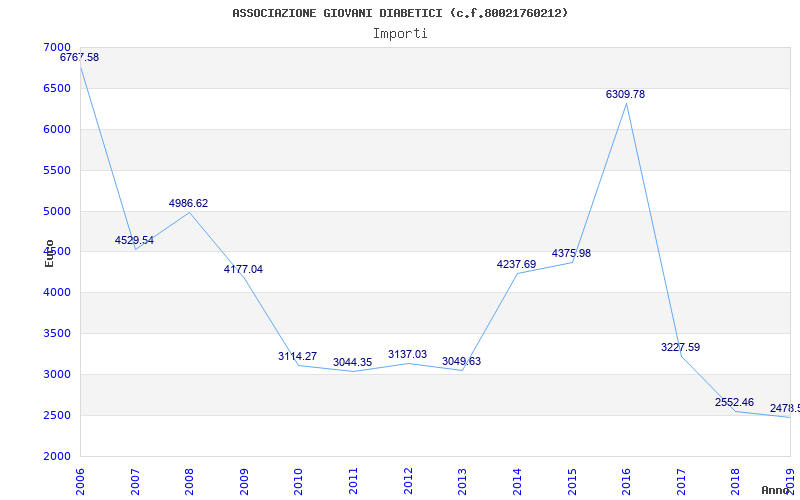Click the 2006 x-axis year label

coord(80,482)
